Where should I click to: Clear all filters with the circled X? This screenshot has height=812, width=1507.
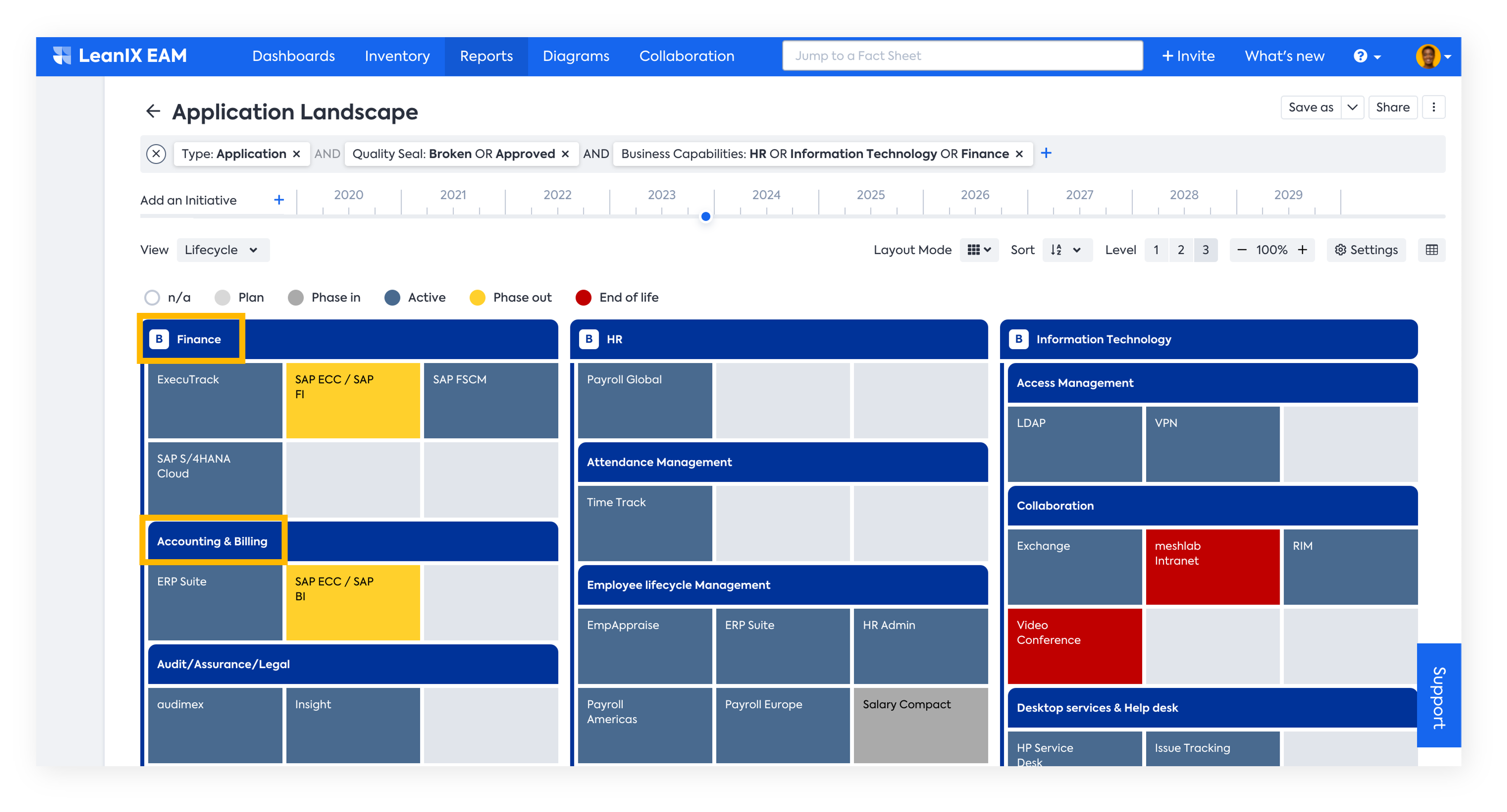(x=156, y=154)
